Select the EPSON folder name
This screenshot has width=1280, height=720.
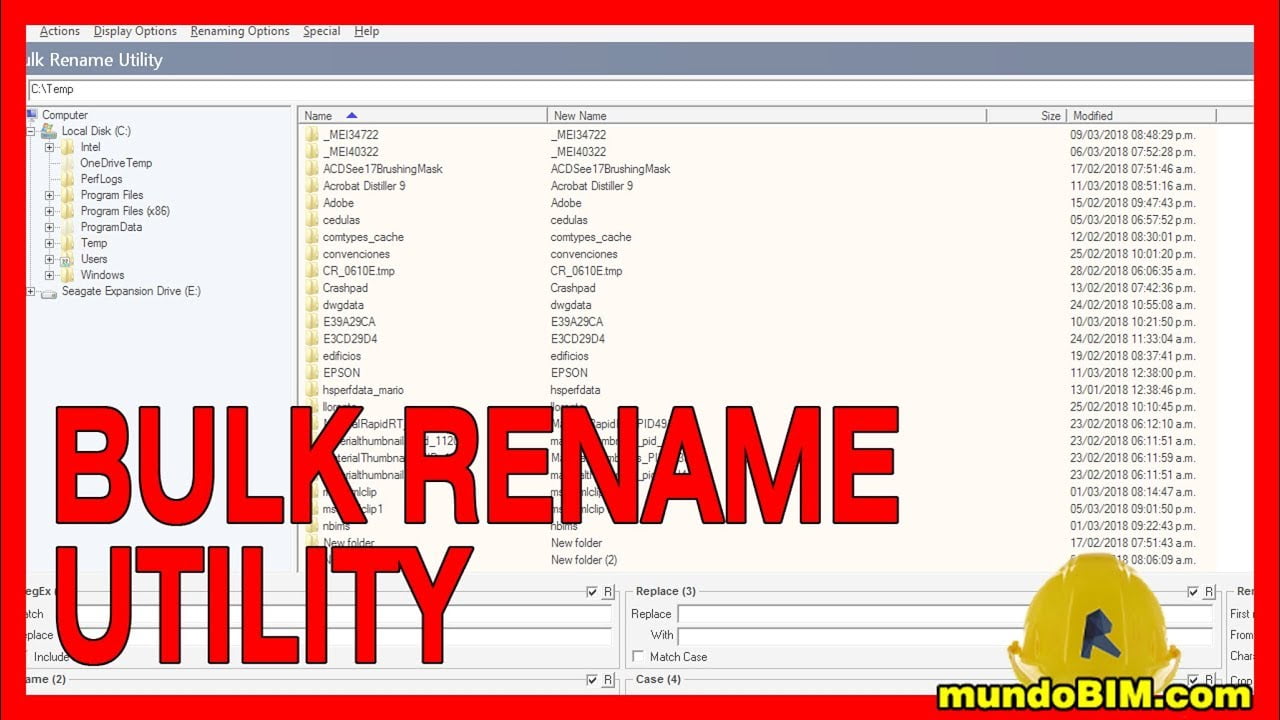(342, 373)
